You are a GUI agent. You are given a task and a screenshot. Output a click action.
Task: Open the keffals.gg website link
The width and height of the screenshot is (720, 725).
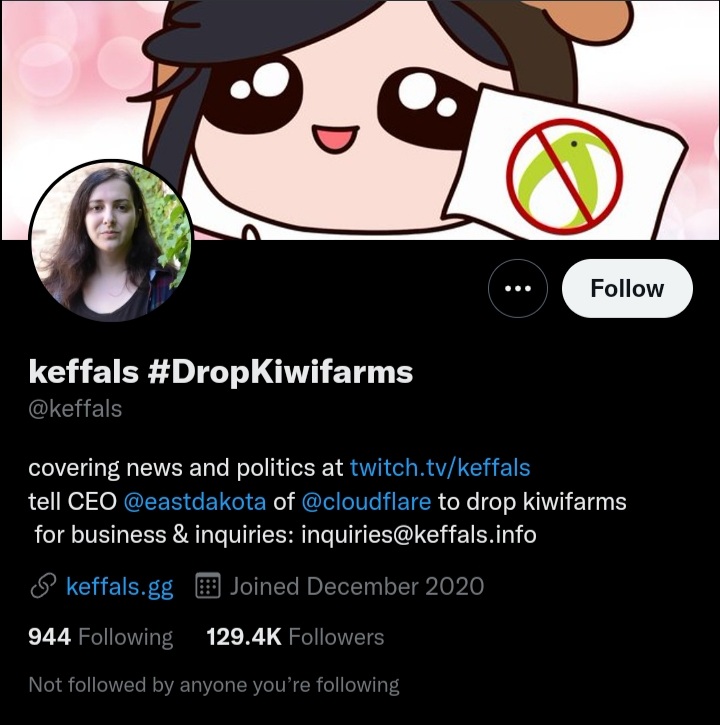click(x=120, y=587)
